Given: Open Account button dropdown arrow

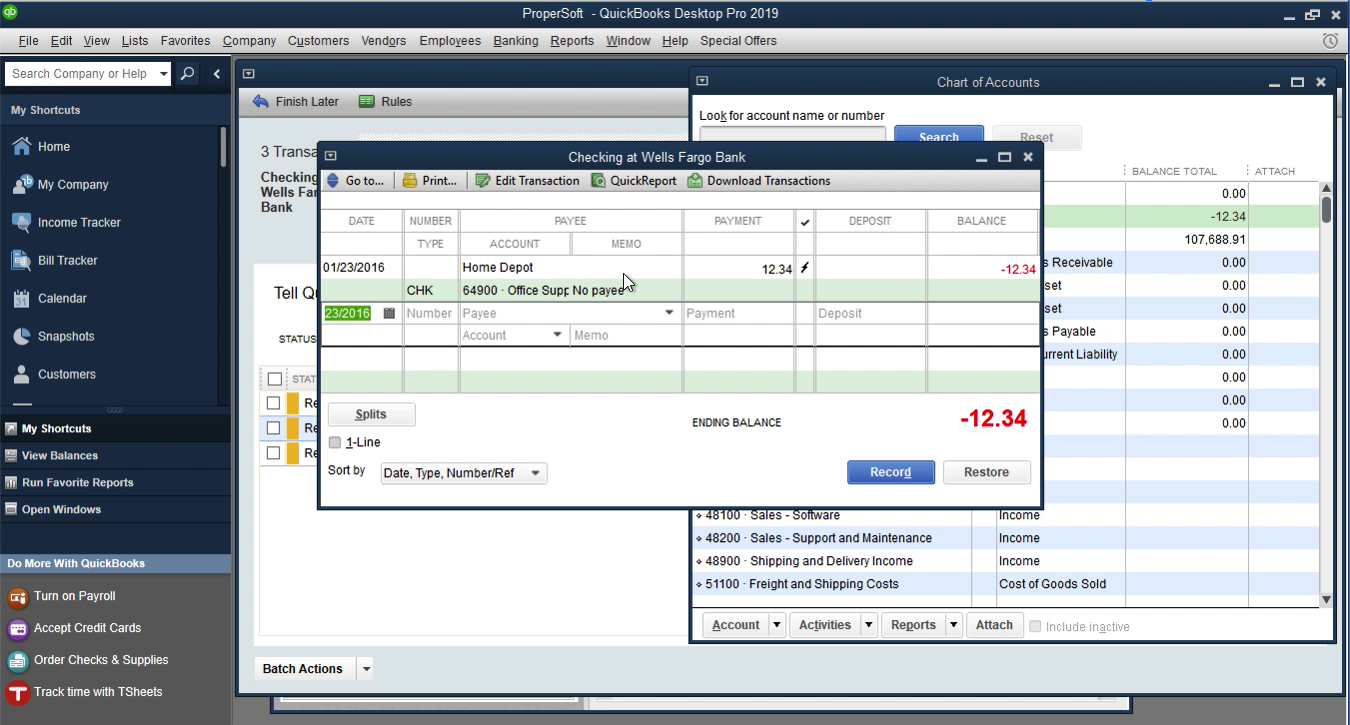Looking at the screenshot, I should (777, 625).
